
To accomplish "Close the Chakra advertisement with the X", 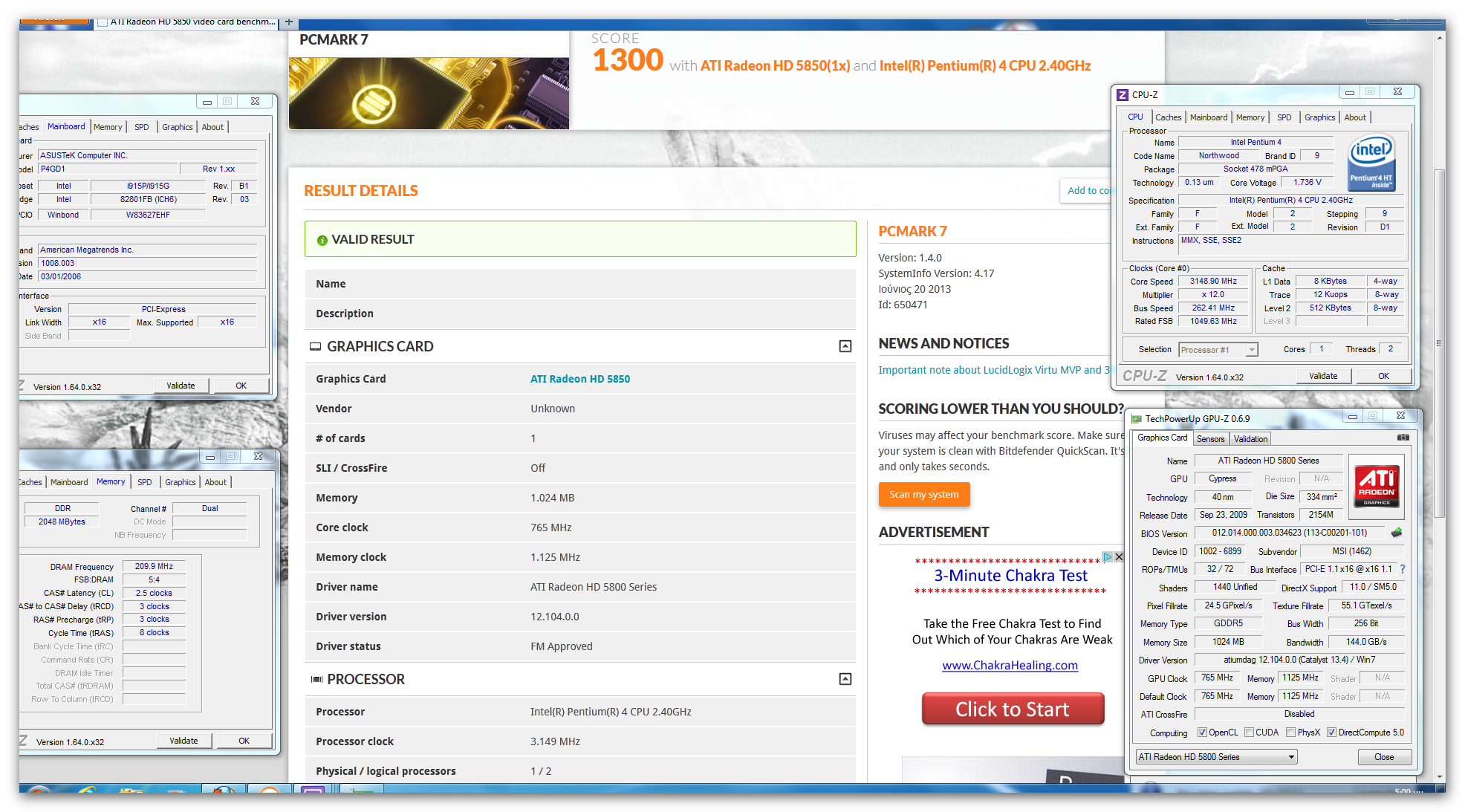I will (x=1119, y=556).
